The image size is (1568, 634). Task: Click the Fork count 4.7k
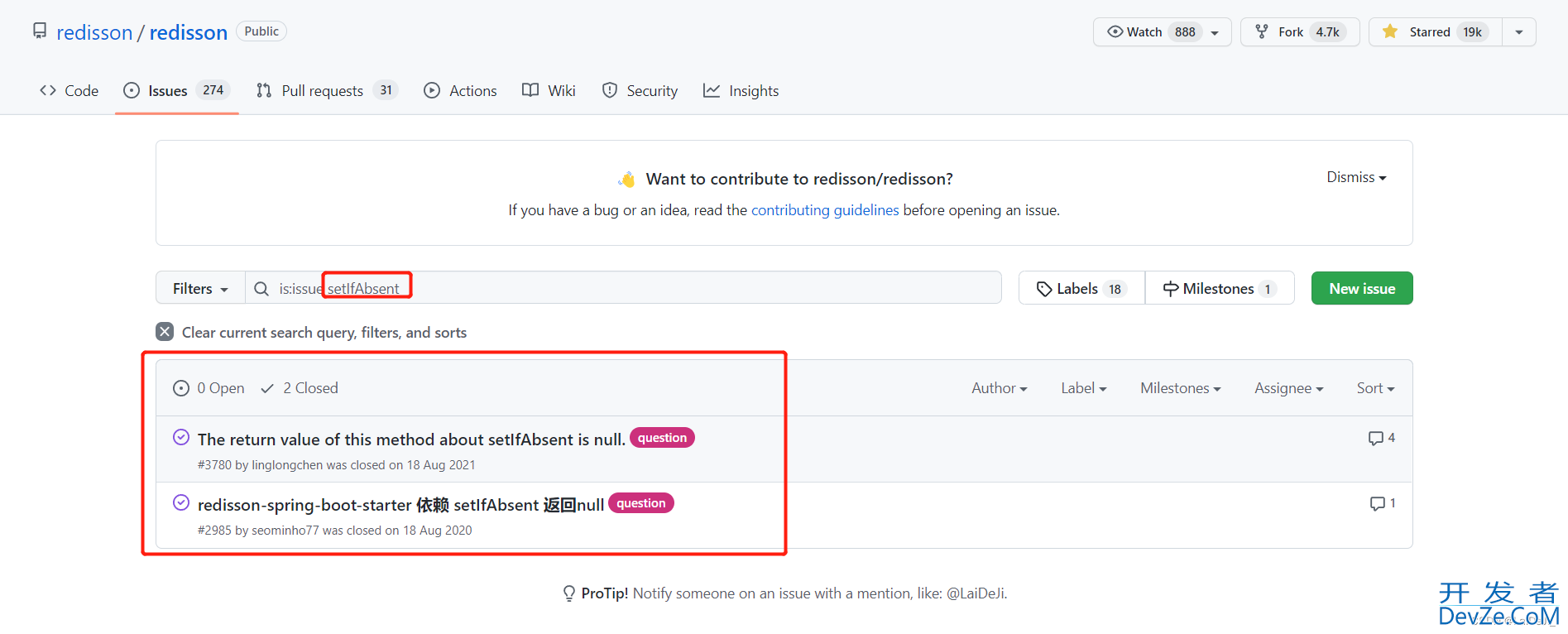coord(1328,32)
